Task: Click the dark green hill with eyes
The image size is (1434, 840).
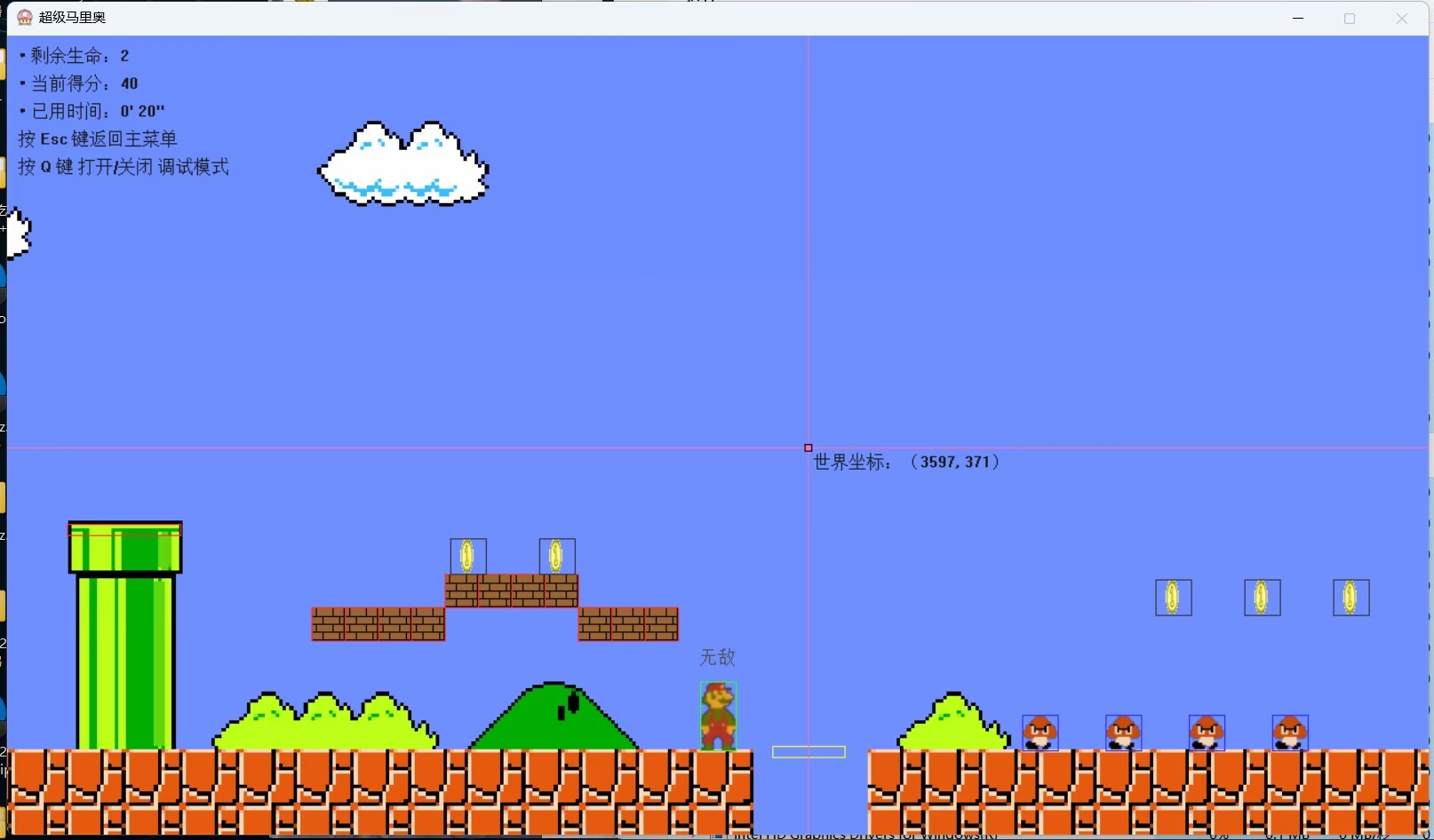Action: tap(554, 717)
